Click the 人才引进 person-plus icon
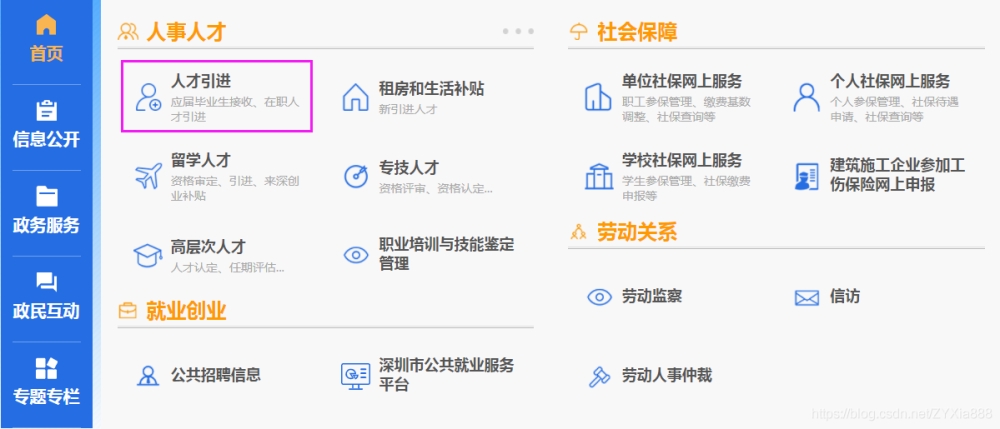1000x429 pixels. click(149, 97)
